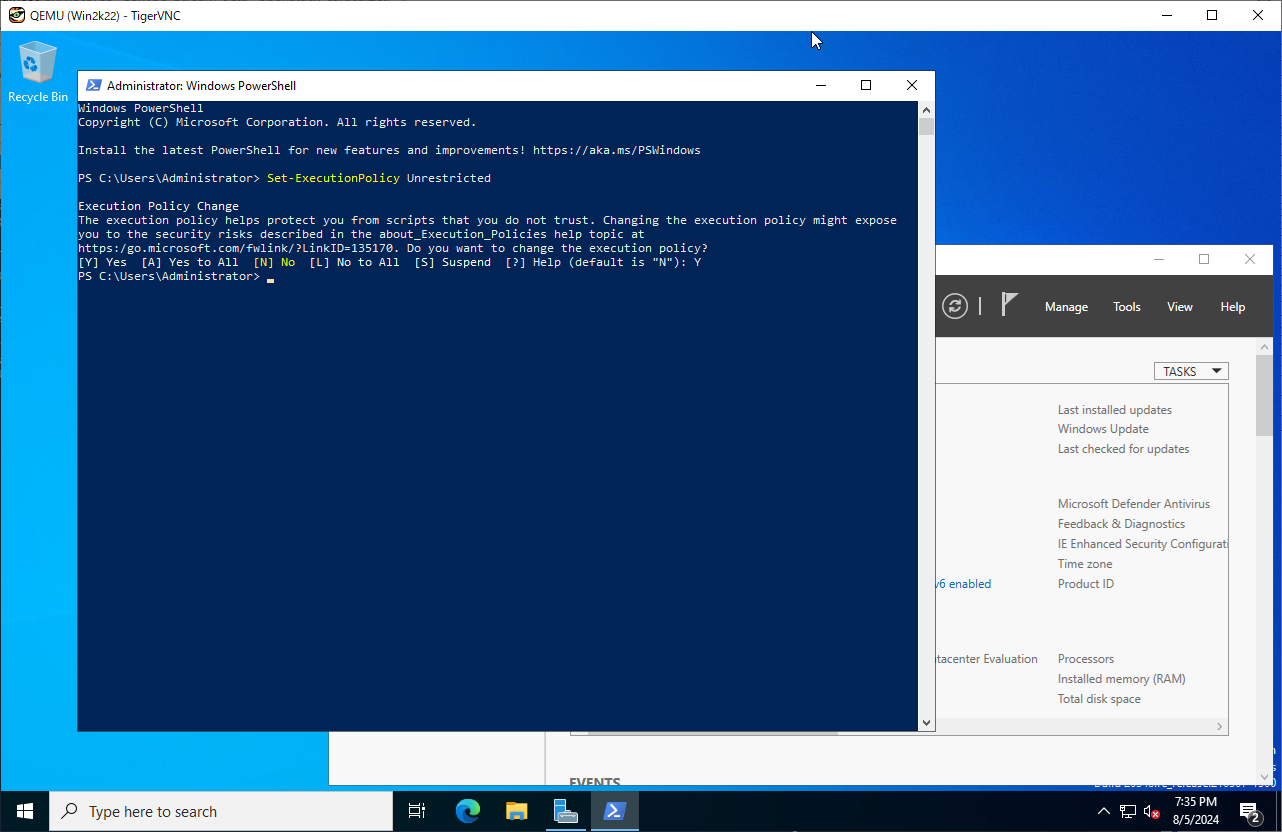Viewport: 1282px width, 832px height.
Task: Expand the TASKS dropdown
Action: [1191, 371]
